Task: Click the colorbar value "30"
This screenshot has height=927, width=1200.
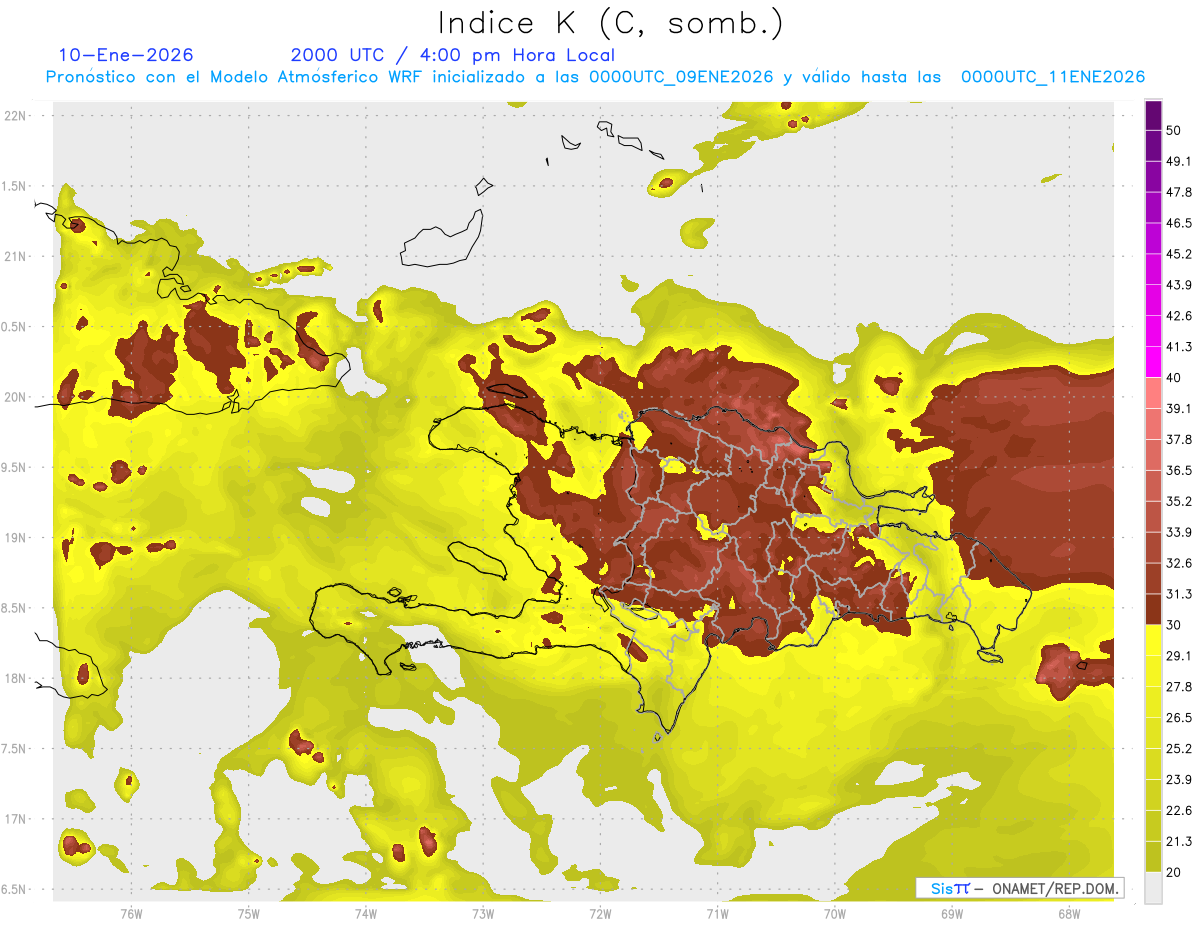Action: click(1174, 625)
